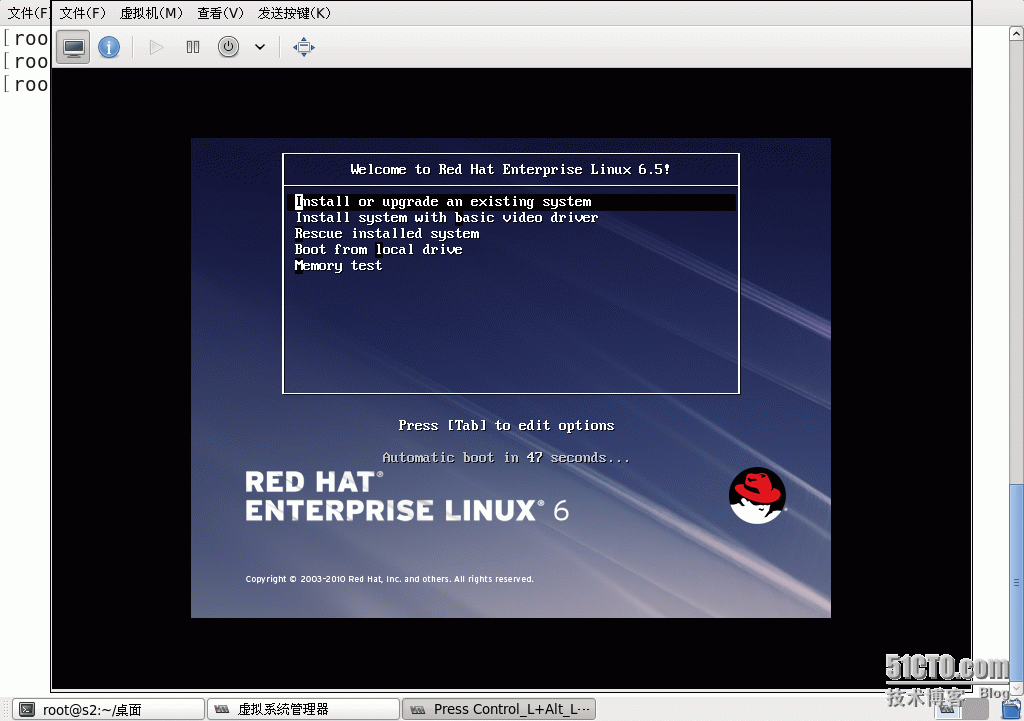The height and width of the screenshot is (721, 1024).
Task: Run the virtual machine with play icon
Action: click(156, 47)
